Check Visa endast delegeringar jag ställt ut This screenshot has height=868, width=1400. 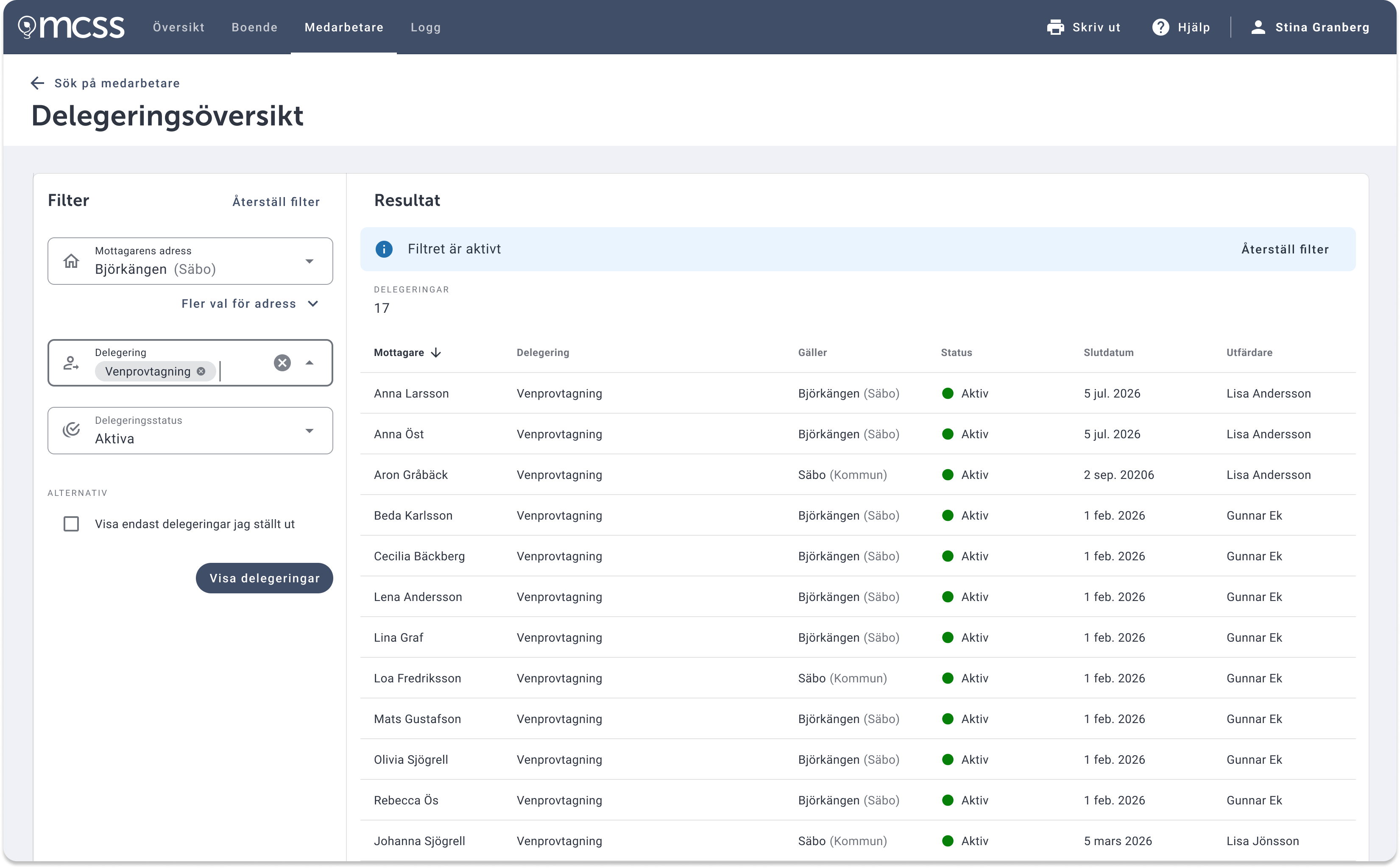click(71, 524)
